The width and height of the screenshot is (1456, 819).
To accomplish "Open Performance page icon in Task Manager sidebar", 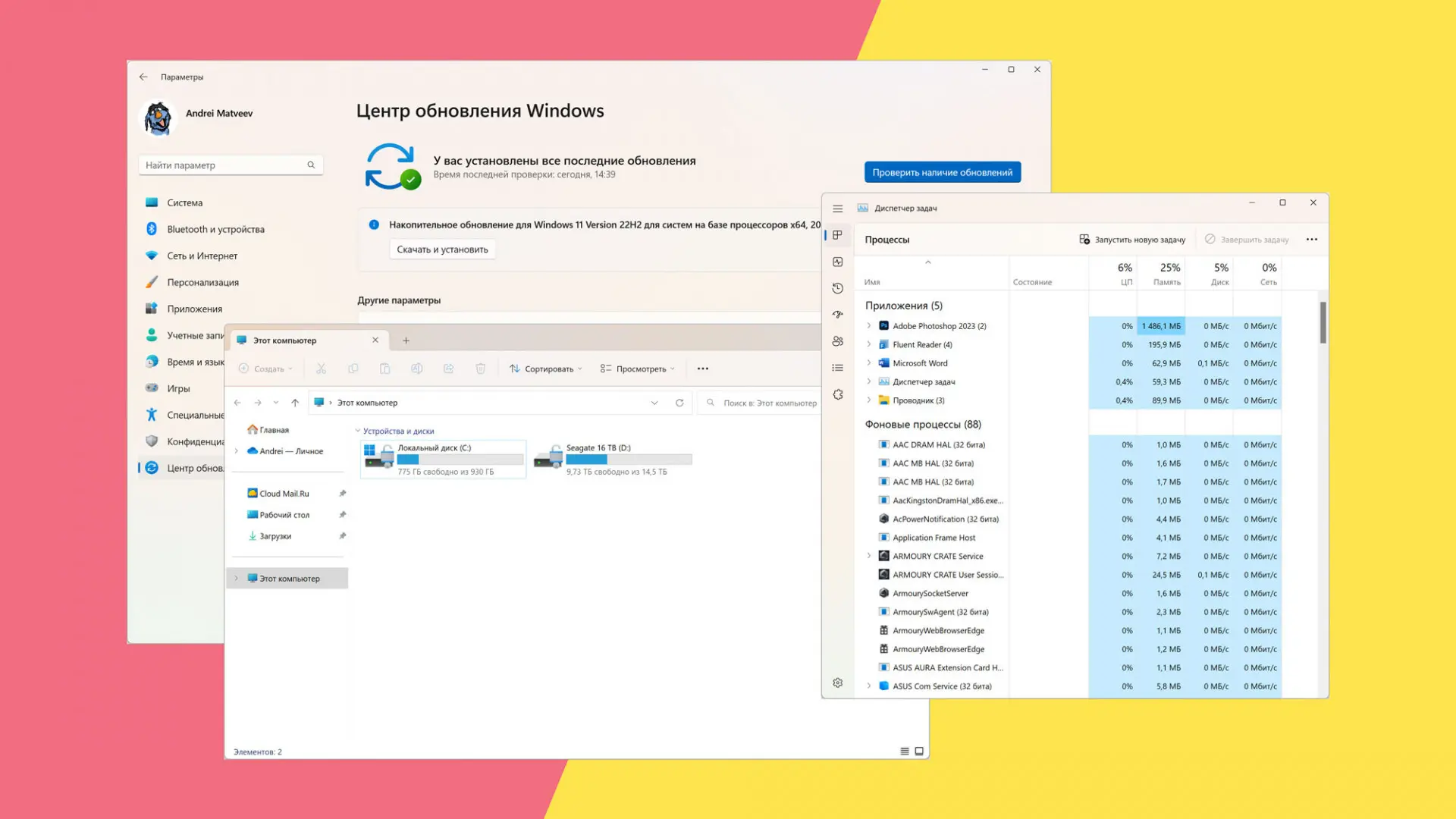I will point(838,262).
